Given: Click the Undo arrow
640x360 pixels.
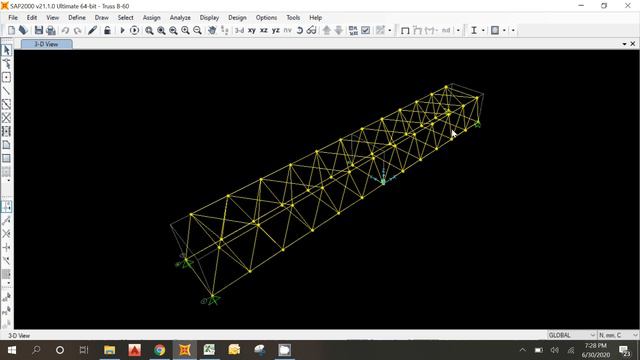Looking at the screenshot, I should (x=65, y=30).
